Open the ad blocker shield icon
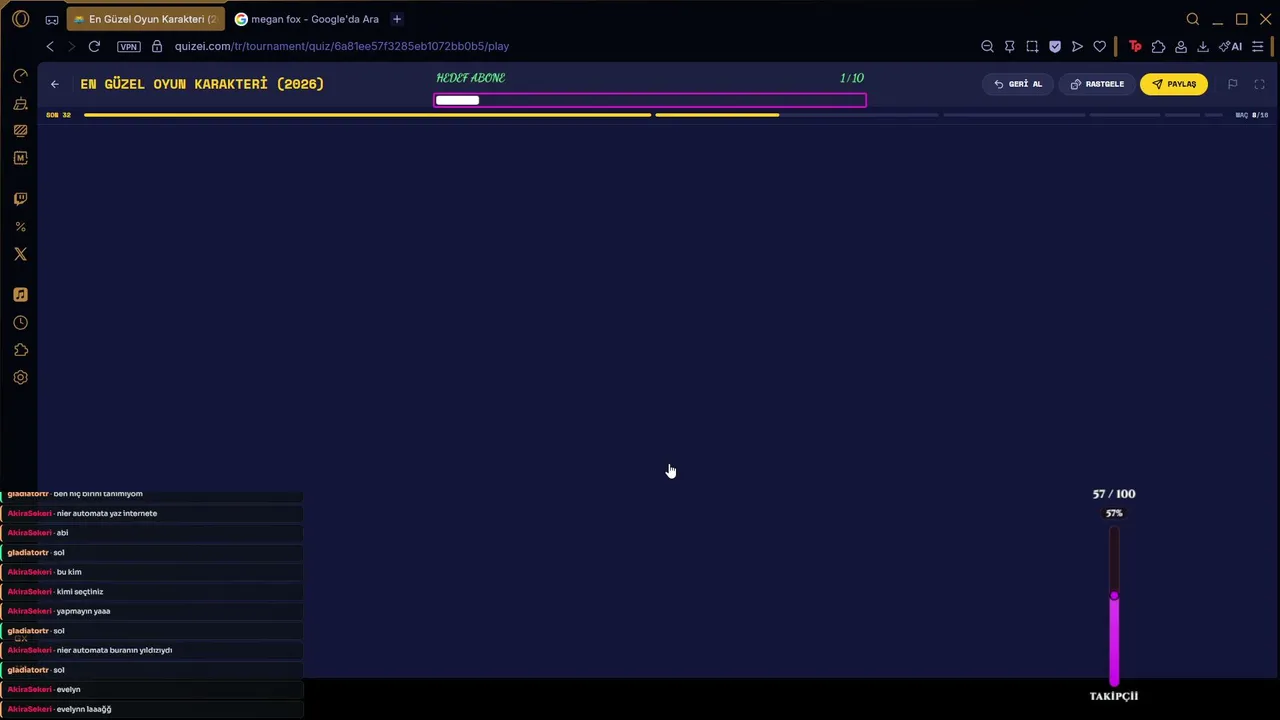This screenshot has height=720, width=1280. pos(1055,46)
